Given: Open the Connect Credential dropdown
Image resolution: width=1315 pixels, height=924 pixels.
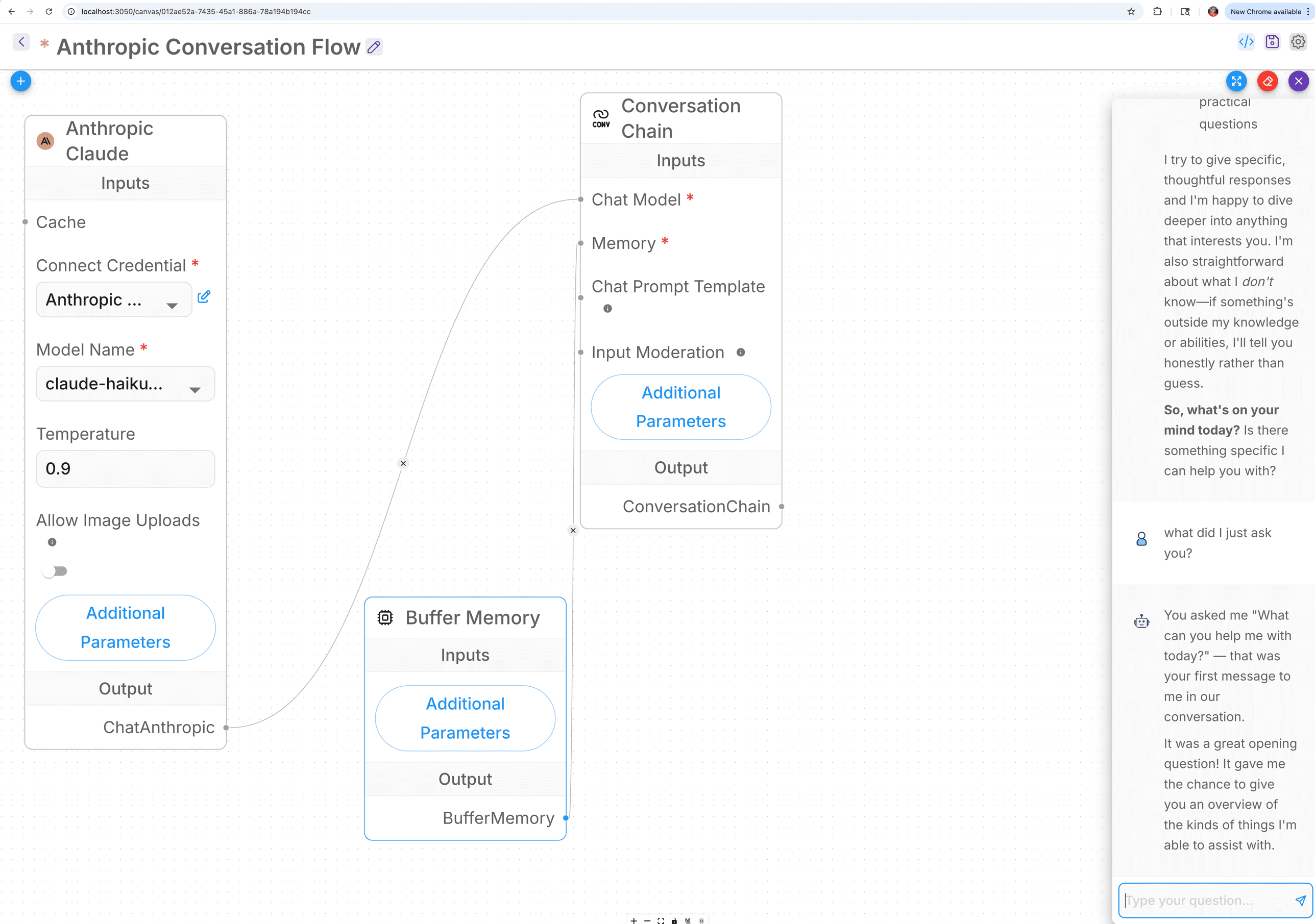Looking at the screenshot, I should coord(114,299).
